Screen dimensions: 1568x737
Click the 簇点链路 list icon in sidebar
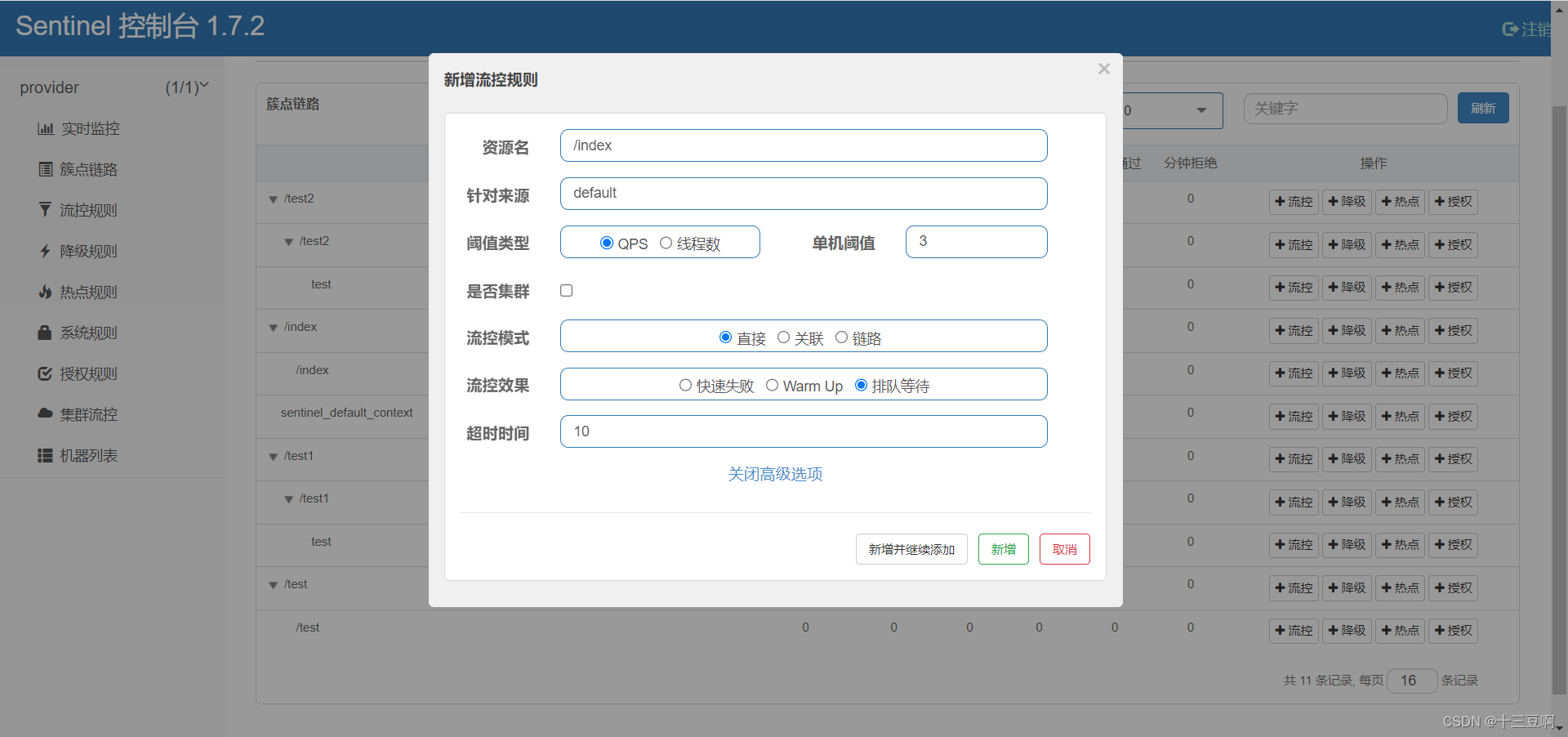pyautogui.click(x=46, y=169)
